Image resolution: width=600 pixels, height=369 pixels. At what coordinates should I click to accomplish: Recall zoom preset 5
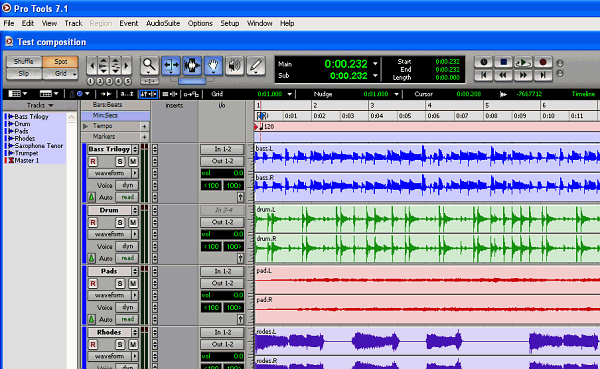pyautogui.click(x=127, y=81)
